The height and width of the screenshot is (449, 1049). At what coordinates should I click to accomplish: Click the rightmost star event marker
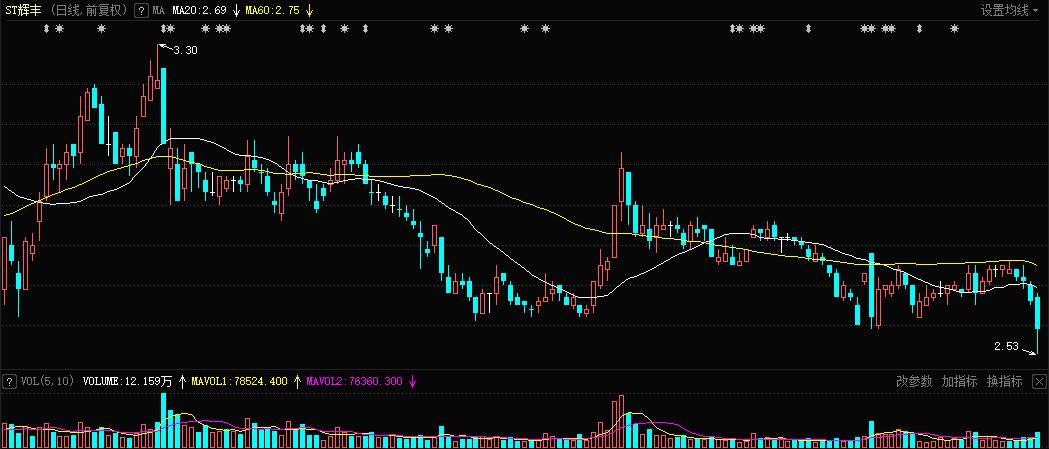pyautogui.click(x=955, y=29)
